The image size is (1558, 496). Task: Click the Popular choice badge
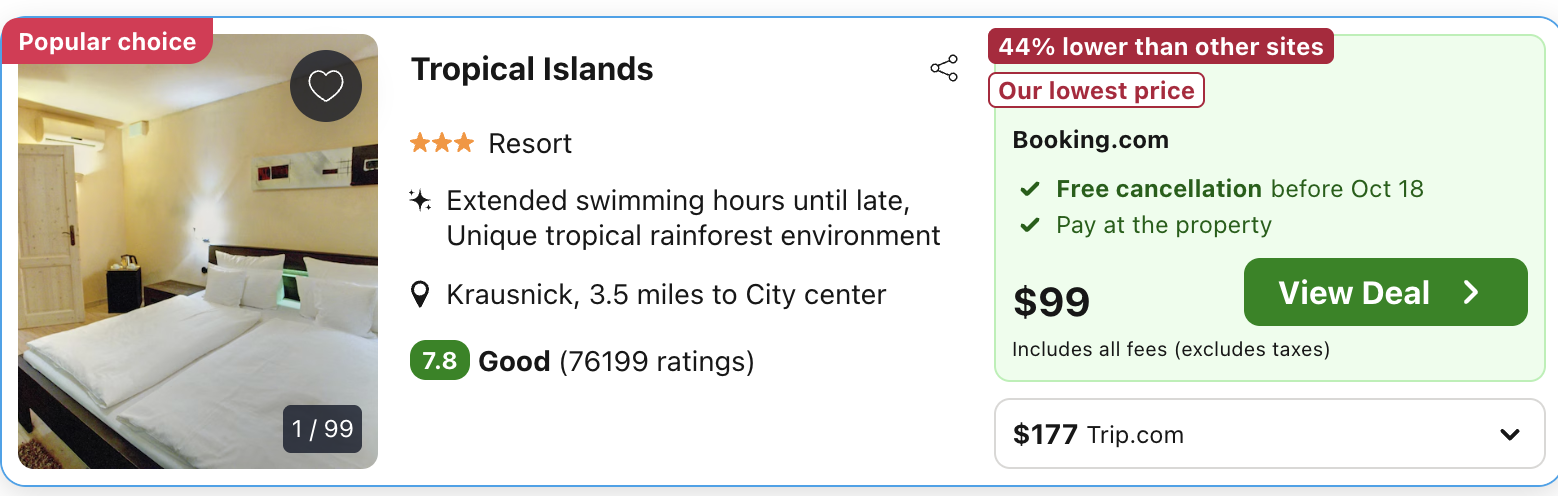click(x=107, y=42)
